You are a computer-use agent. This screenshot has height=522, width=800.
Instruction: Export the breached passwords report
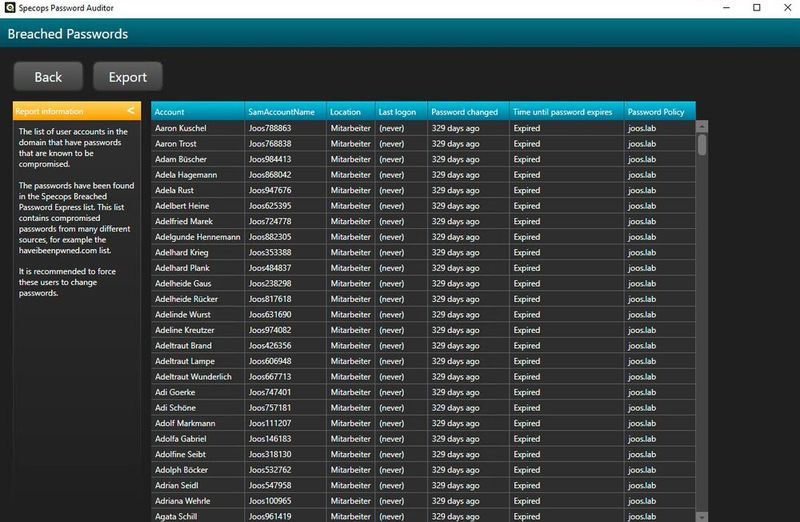click(128, 77)
